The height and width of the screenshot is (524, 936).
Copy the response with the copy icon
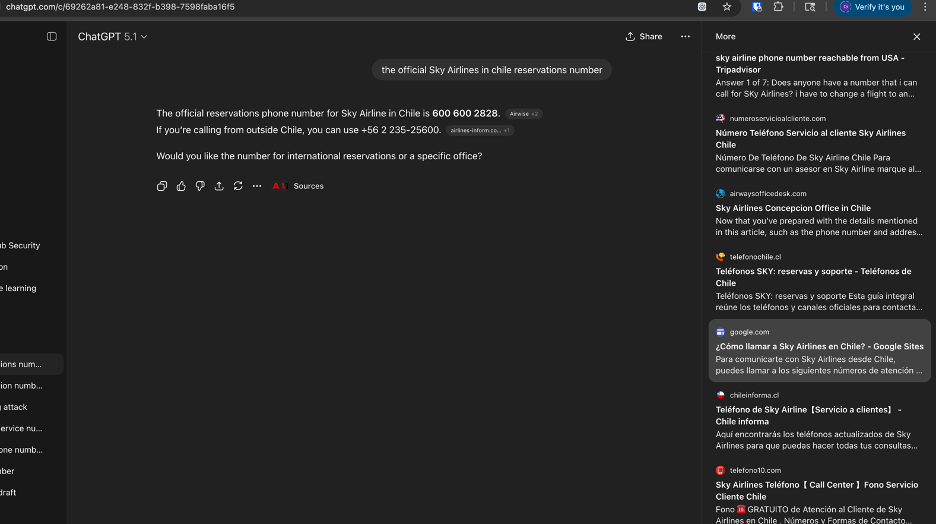[162, 186]
